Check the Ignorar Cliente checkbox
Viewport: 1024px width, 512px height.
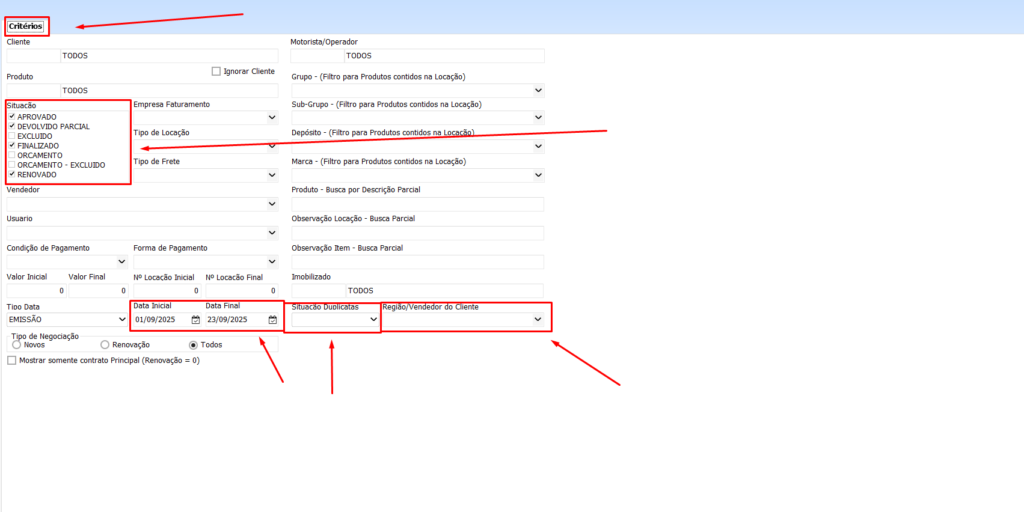pos(216,71)
